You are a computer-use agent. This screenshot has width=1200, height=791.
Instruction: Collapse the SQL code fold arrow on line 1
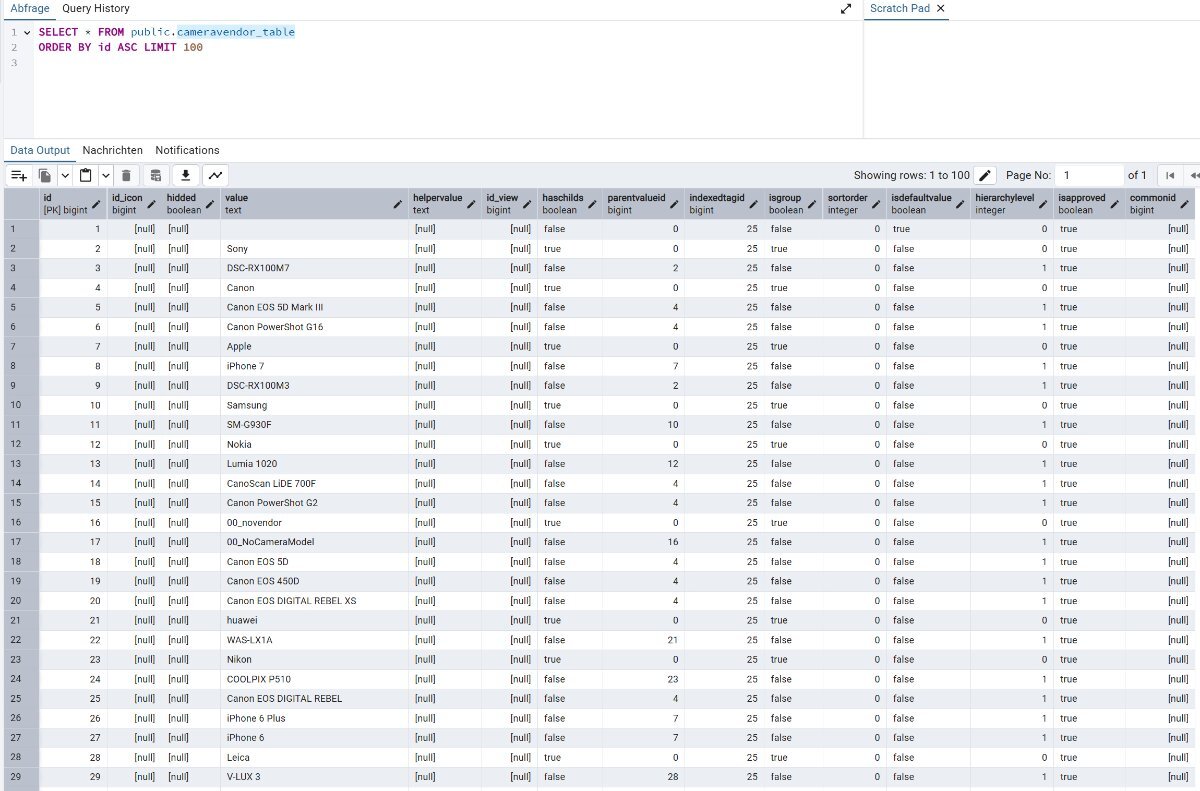click(x=27, y=32)
